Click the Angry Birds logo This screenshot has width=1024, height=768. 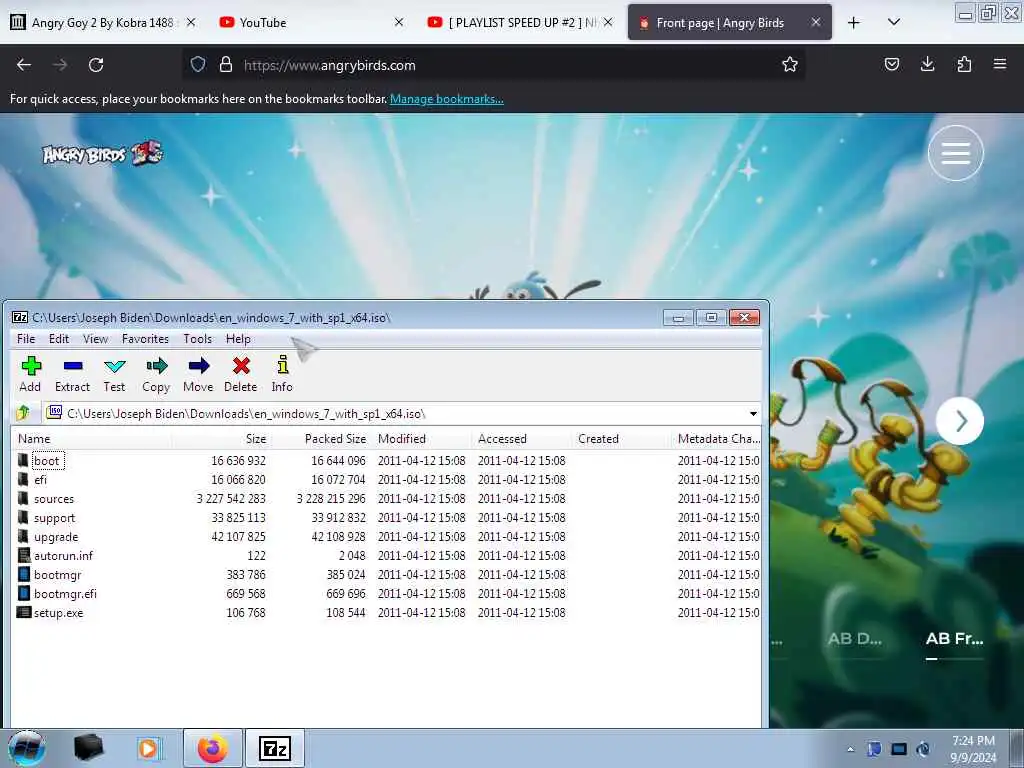pos(103,153)
